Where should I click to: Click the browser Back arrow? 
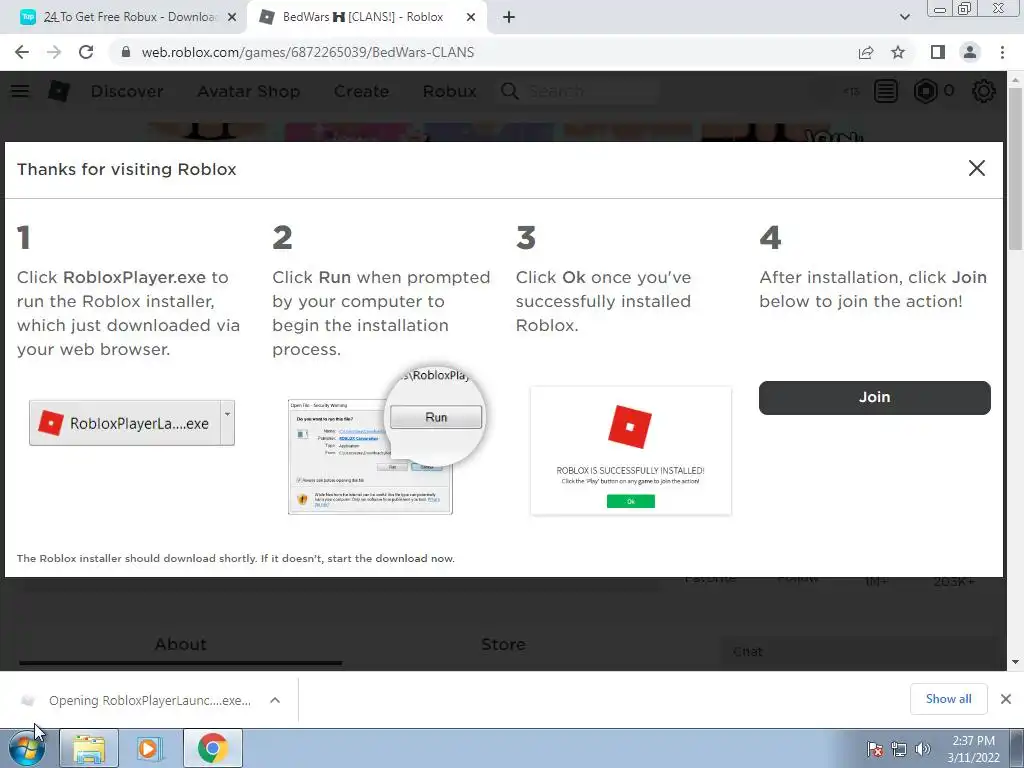(x=22, y=52)
